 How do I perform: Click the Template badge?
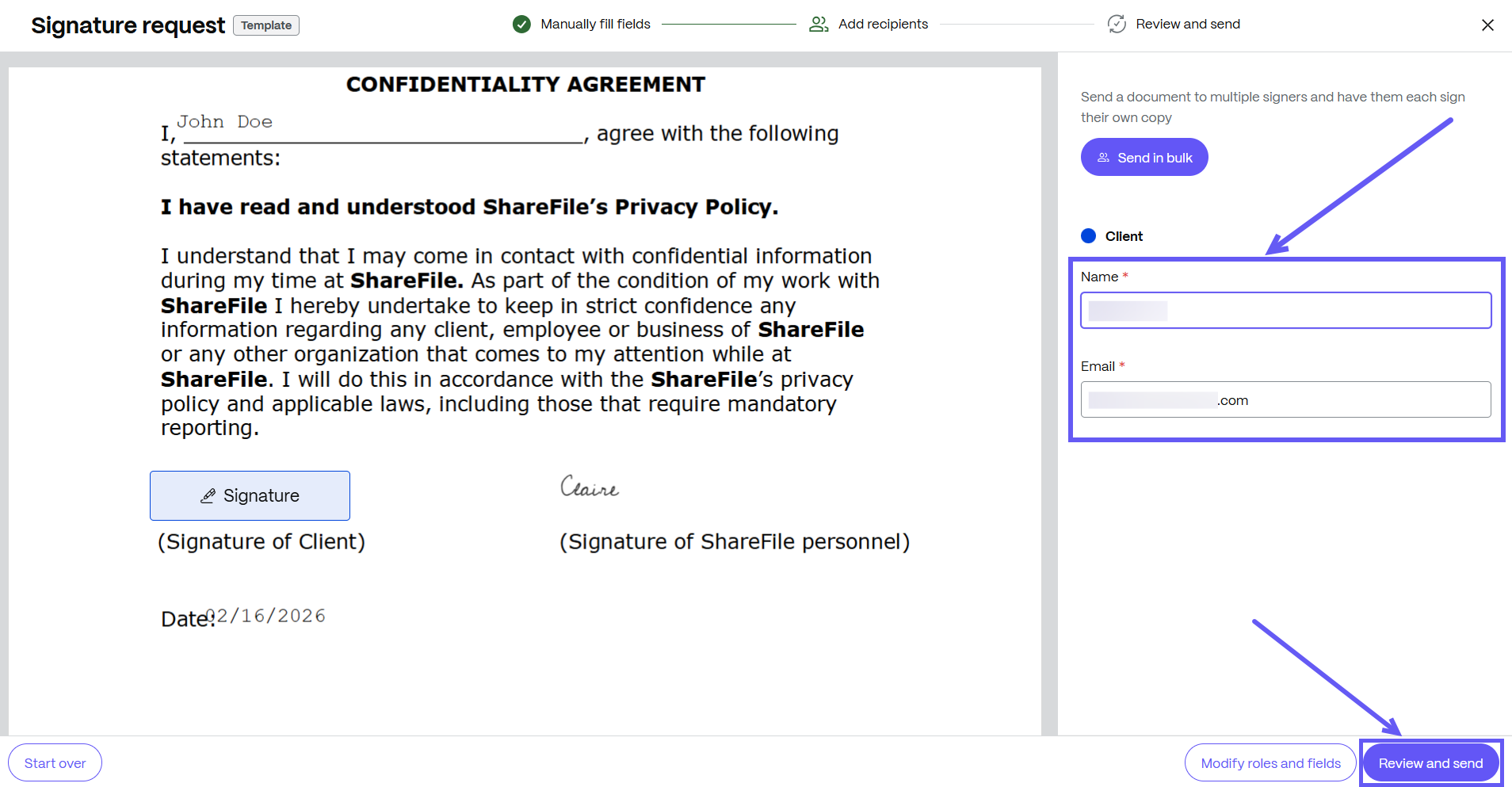pos(266,25)
